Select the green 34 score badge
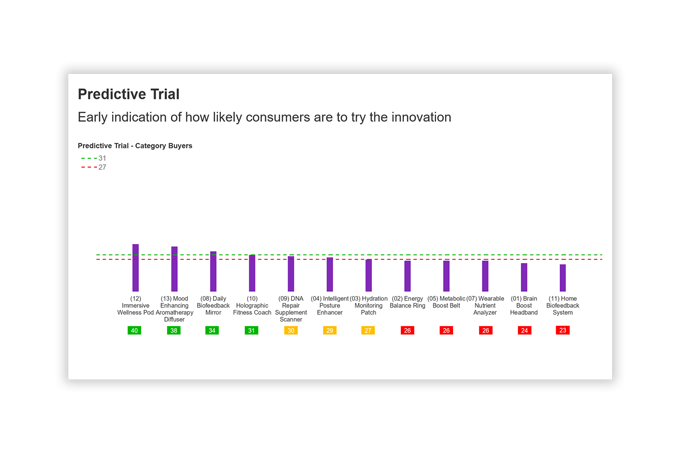 (212, 330)
